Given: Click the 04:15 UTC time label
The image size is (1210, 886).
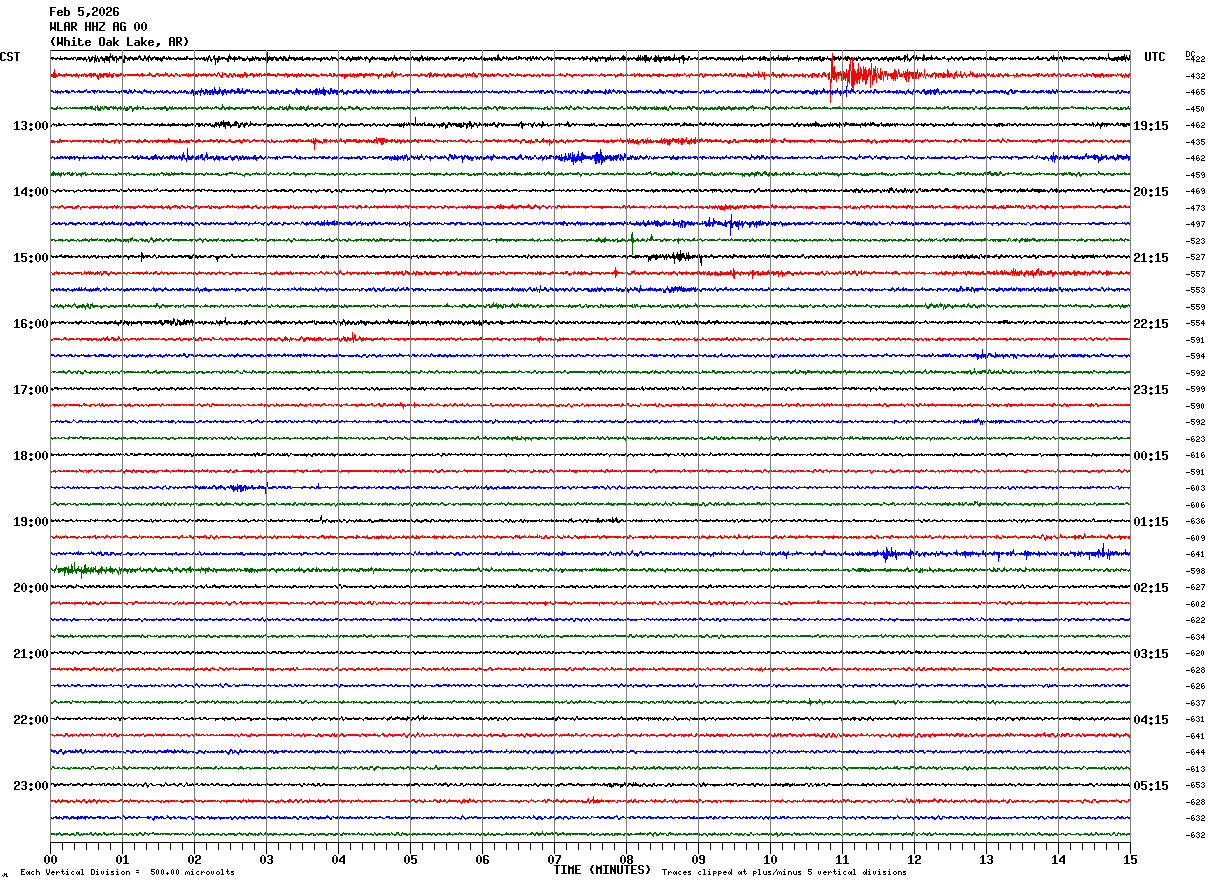Looking at the screenshot, I should coord(1151,720).
